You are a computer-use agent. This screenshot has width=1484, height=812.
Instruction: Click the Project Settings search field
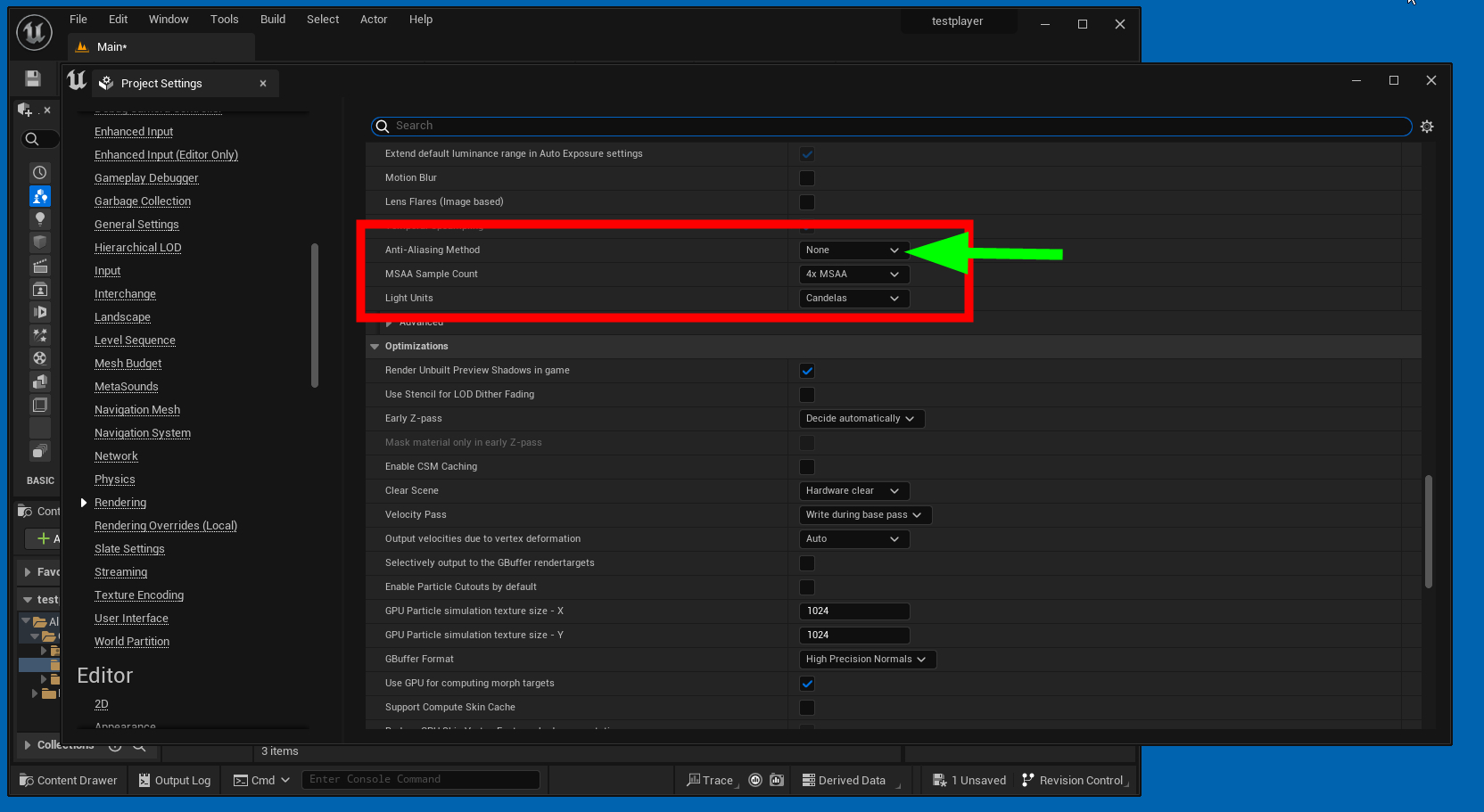(892, 127)
